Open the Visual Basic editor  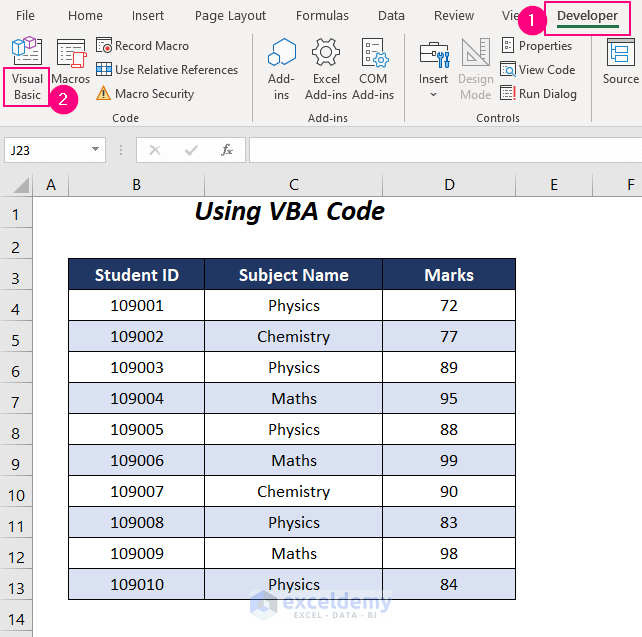(27, 70)
